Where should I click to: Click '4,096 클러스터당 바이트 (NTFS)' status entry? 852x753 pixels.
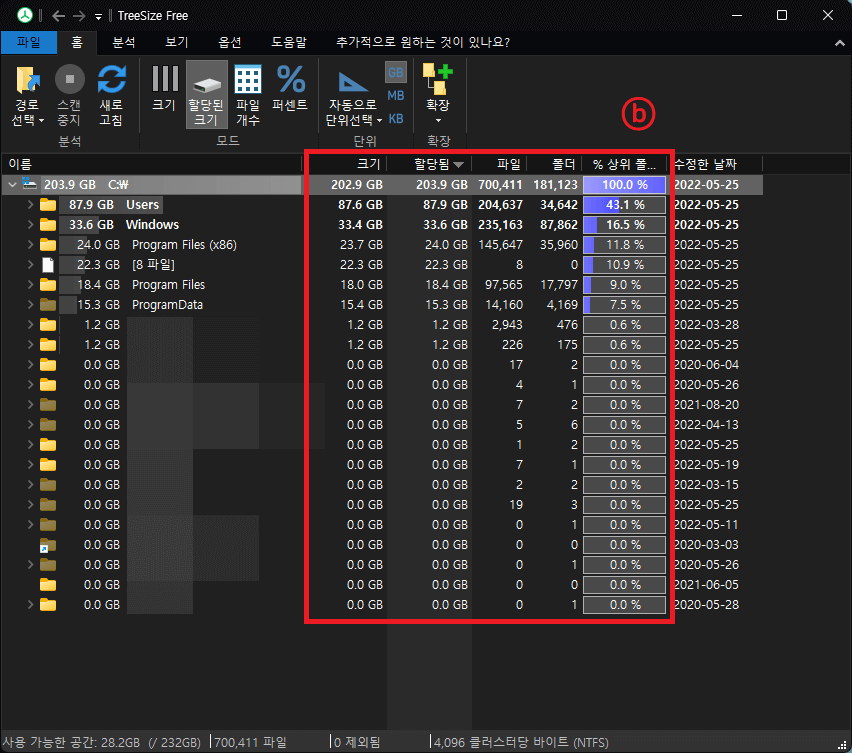pos(521,742)
